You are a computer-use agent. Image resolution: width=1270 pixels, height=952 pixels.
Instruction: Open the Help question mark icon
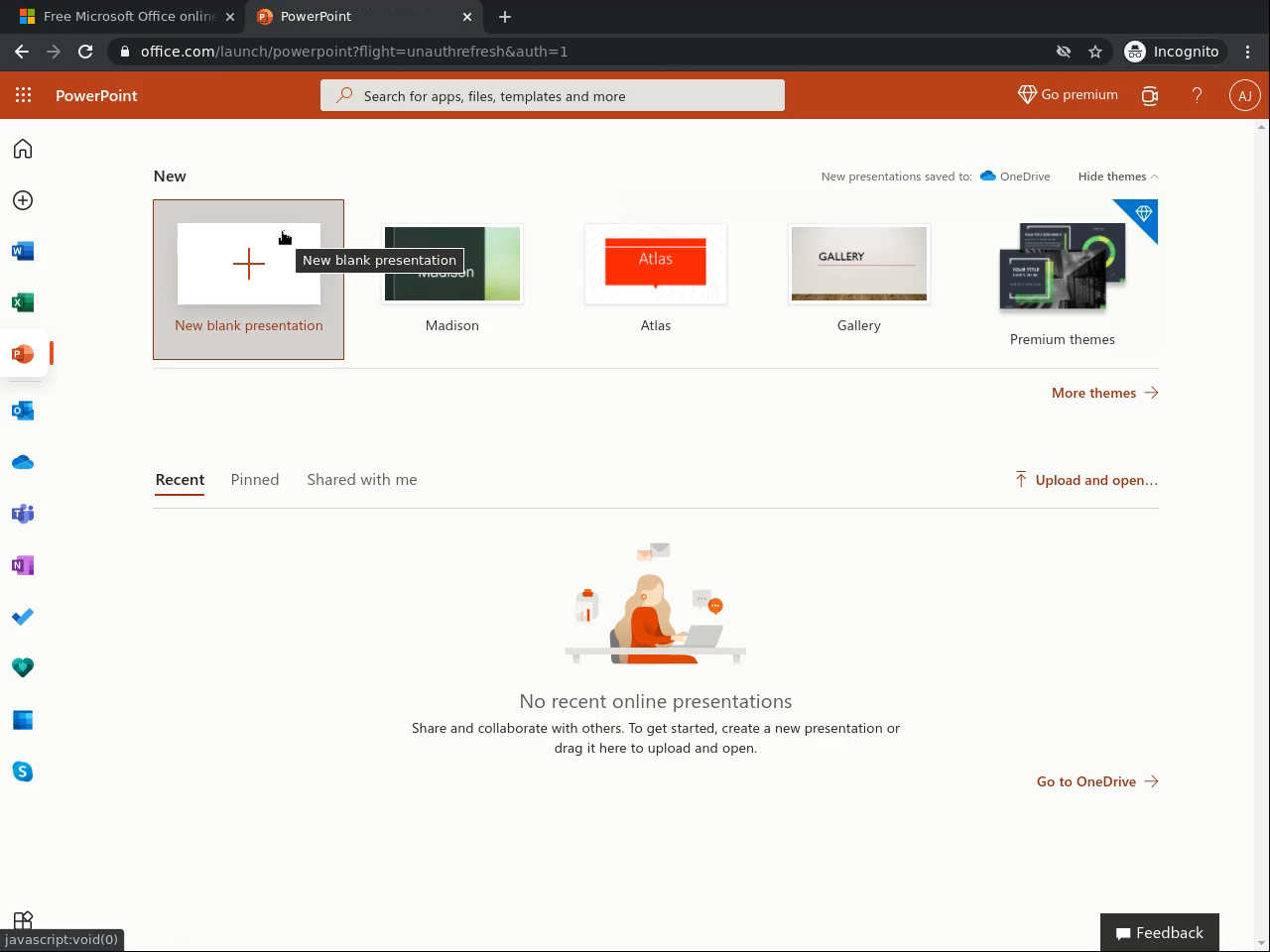tap(1197, 95)
